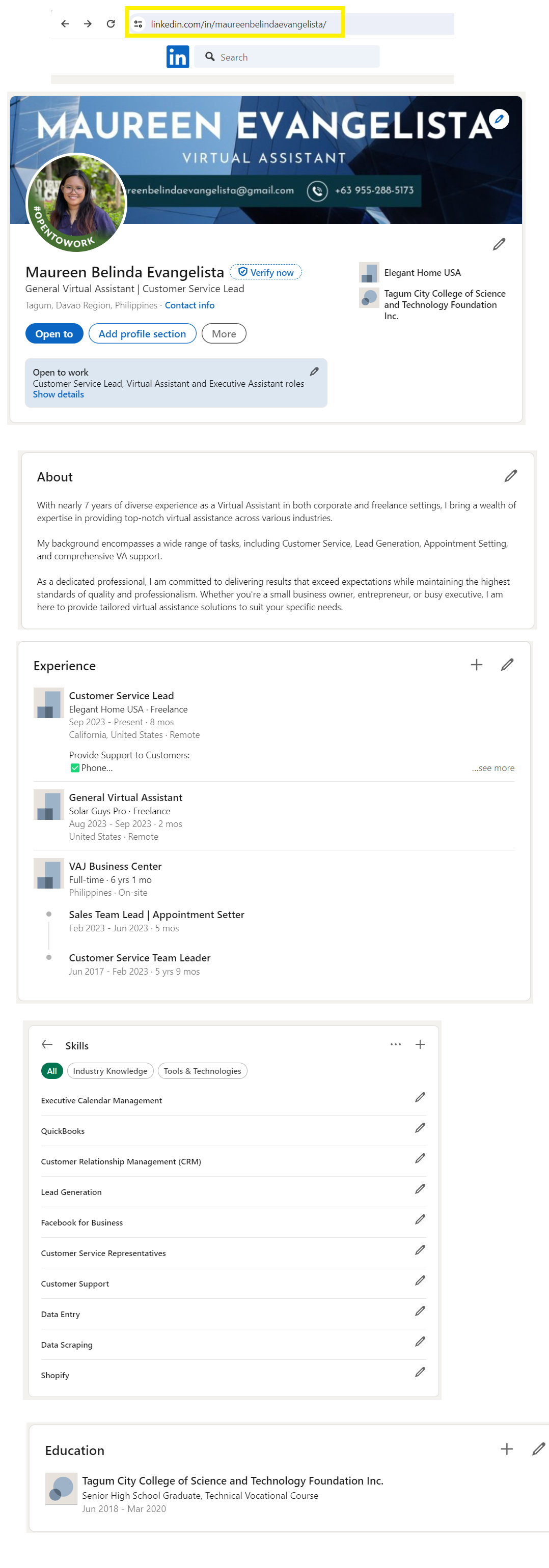Image resolution: width=549 pixels, height=1568 pixels.
Task: Select the All skills filter
Action: [x=52, y=1071]
